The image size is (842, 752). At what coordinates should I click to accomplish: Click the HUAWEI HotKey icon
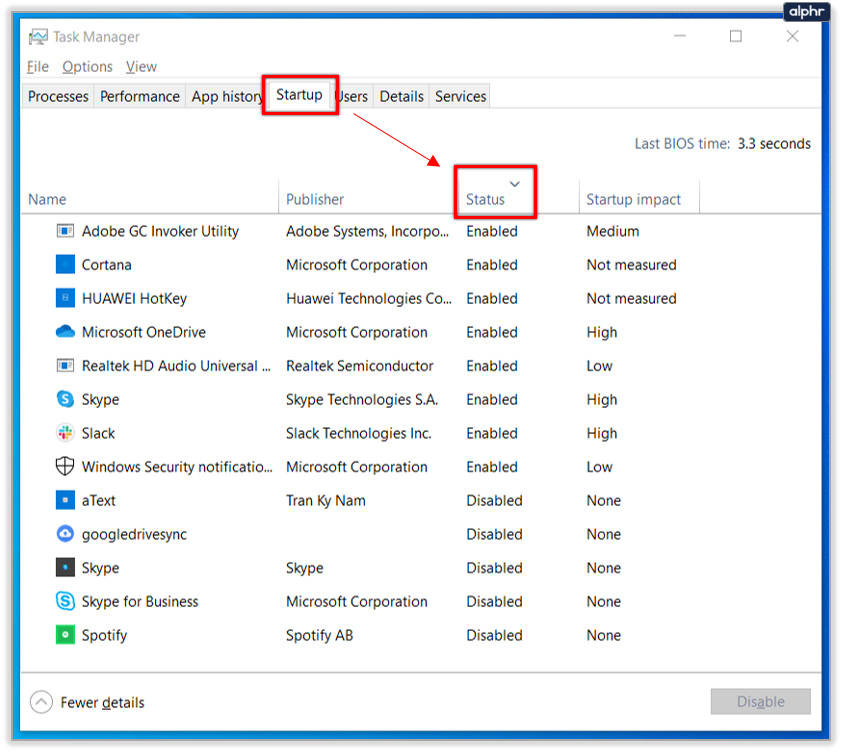65,298
